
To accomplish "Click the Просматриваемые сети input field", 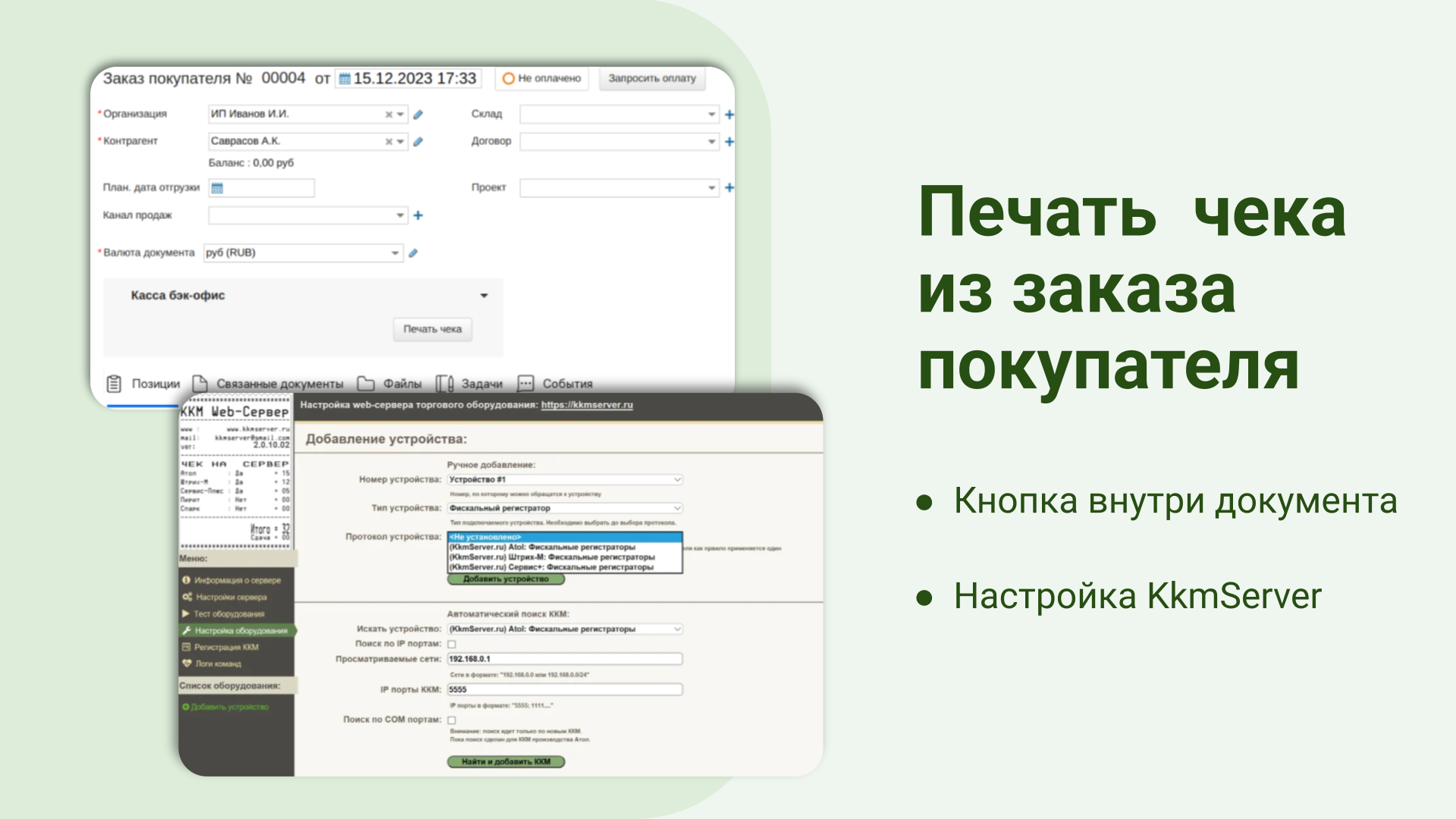I will click(x=565, y=659).
